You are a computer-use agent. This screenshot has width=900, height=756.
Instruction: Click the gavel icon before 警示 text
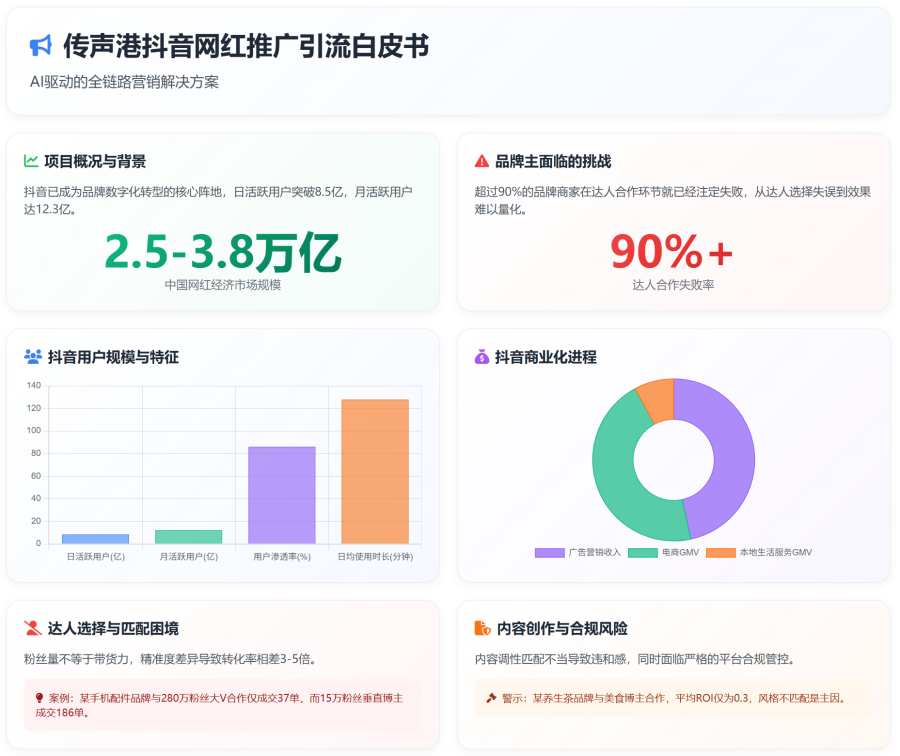click(491, 697)
